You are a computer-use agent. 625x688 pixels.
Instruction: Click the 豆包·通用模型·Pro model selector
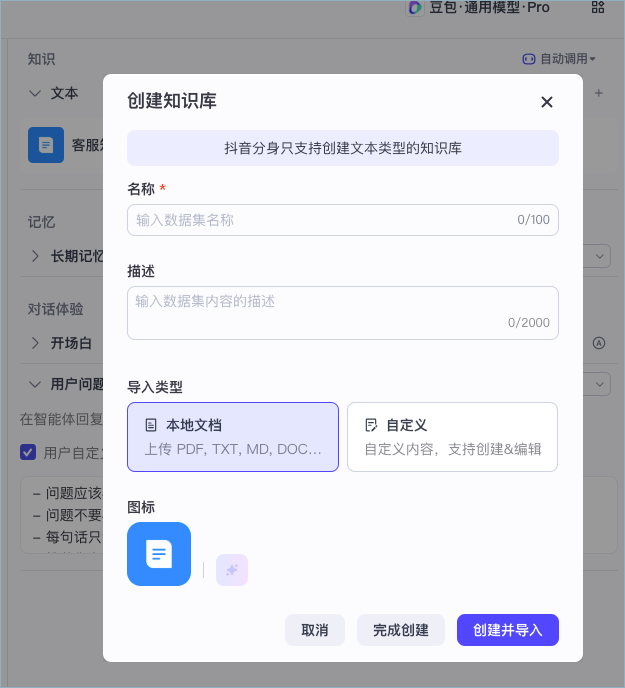478,7
